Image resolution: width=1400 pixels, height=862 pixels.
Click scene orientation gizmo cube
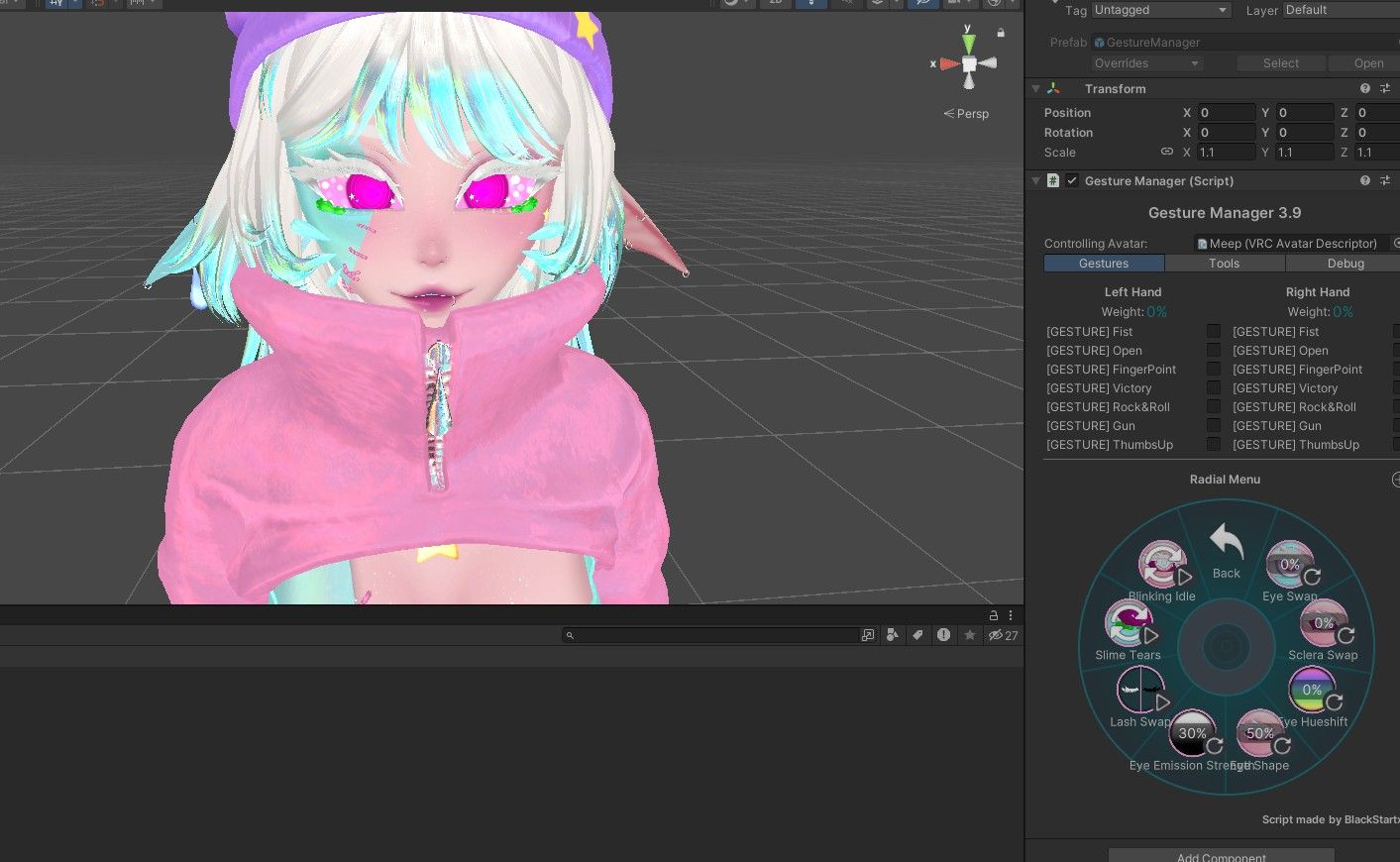969,63
